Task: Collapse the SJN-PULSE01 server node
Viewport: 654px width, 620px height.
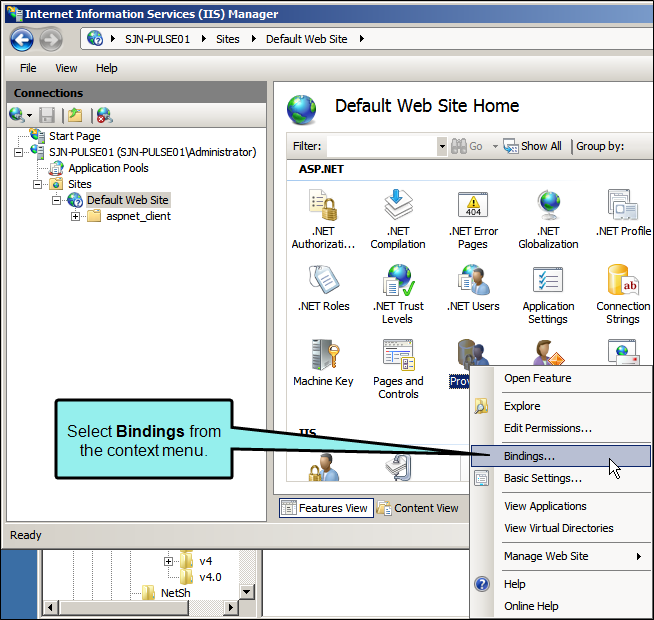Action: point(18,152)
